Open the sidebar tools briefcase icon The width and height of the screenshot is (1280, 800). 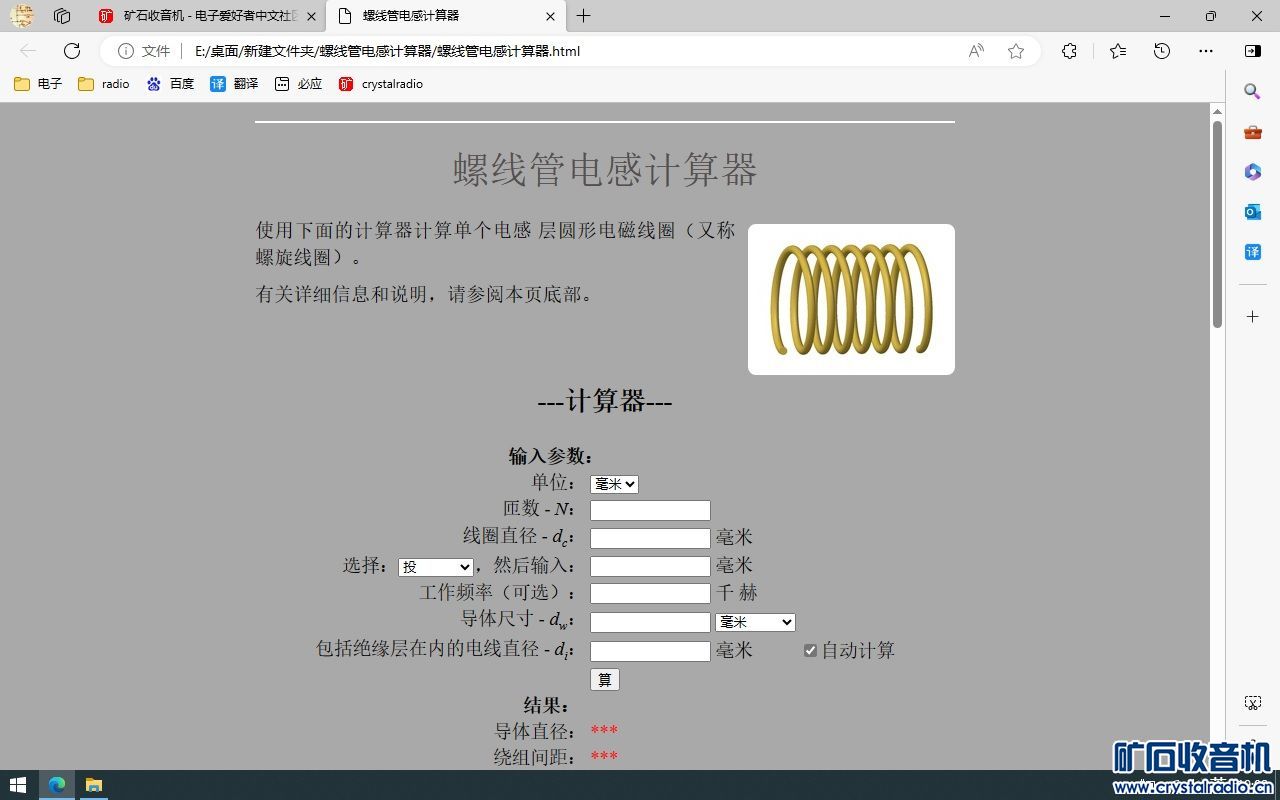pyautogui.click(x=1252, y=132)
